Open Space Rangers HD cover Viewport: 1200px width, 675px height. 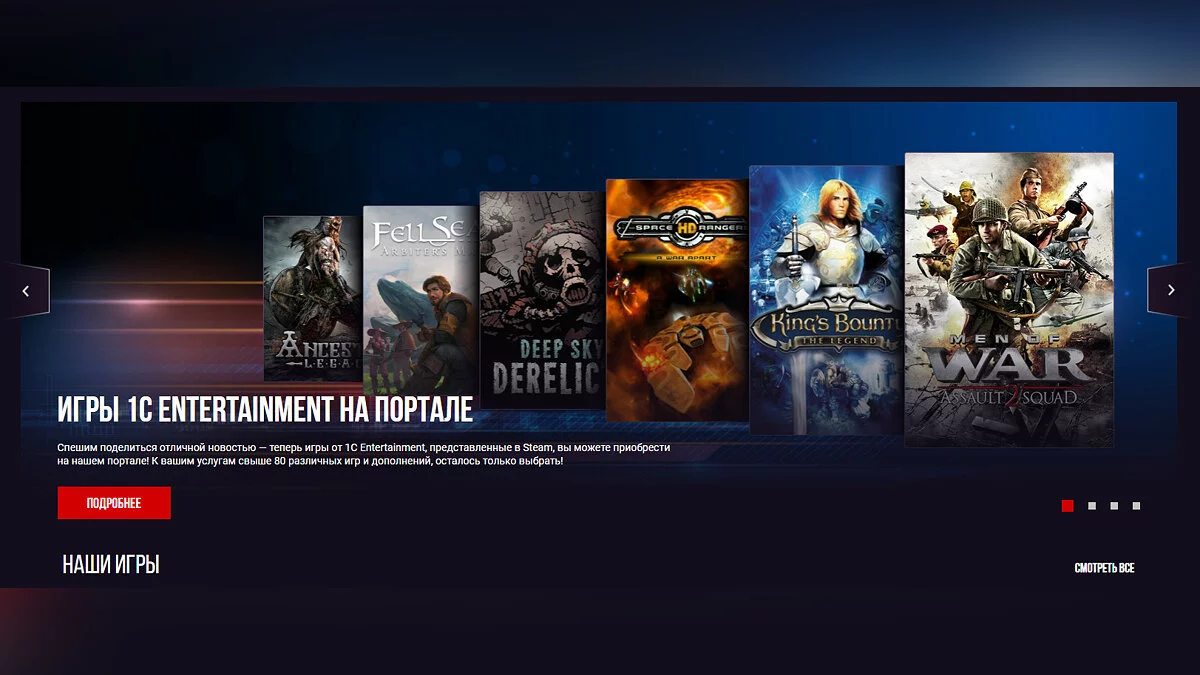pos(677,300)
